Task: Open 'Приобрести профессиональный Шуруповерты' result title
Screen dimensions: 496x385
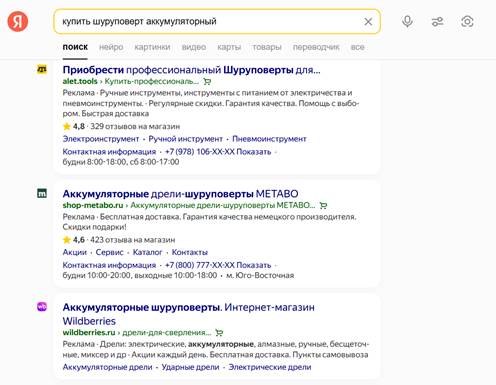Action: tap(191, 70)
